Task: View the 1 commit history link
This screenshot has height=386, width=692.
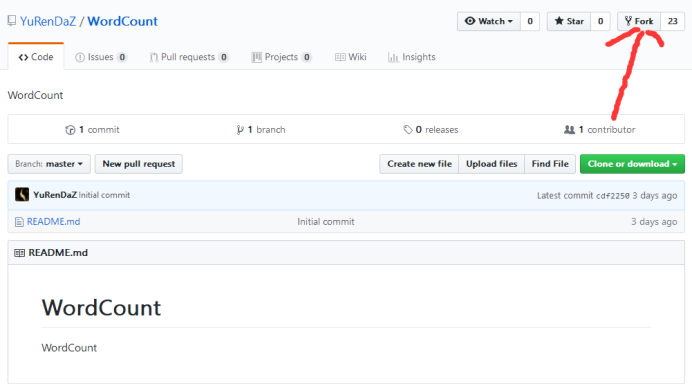Action: (92, 130)
